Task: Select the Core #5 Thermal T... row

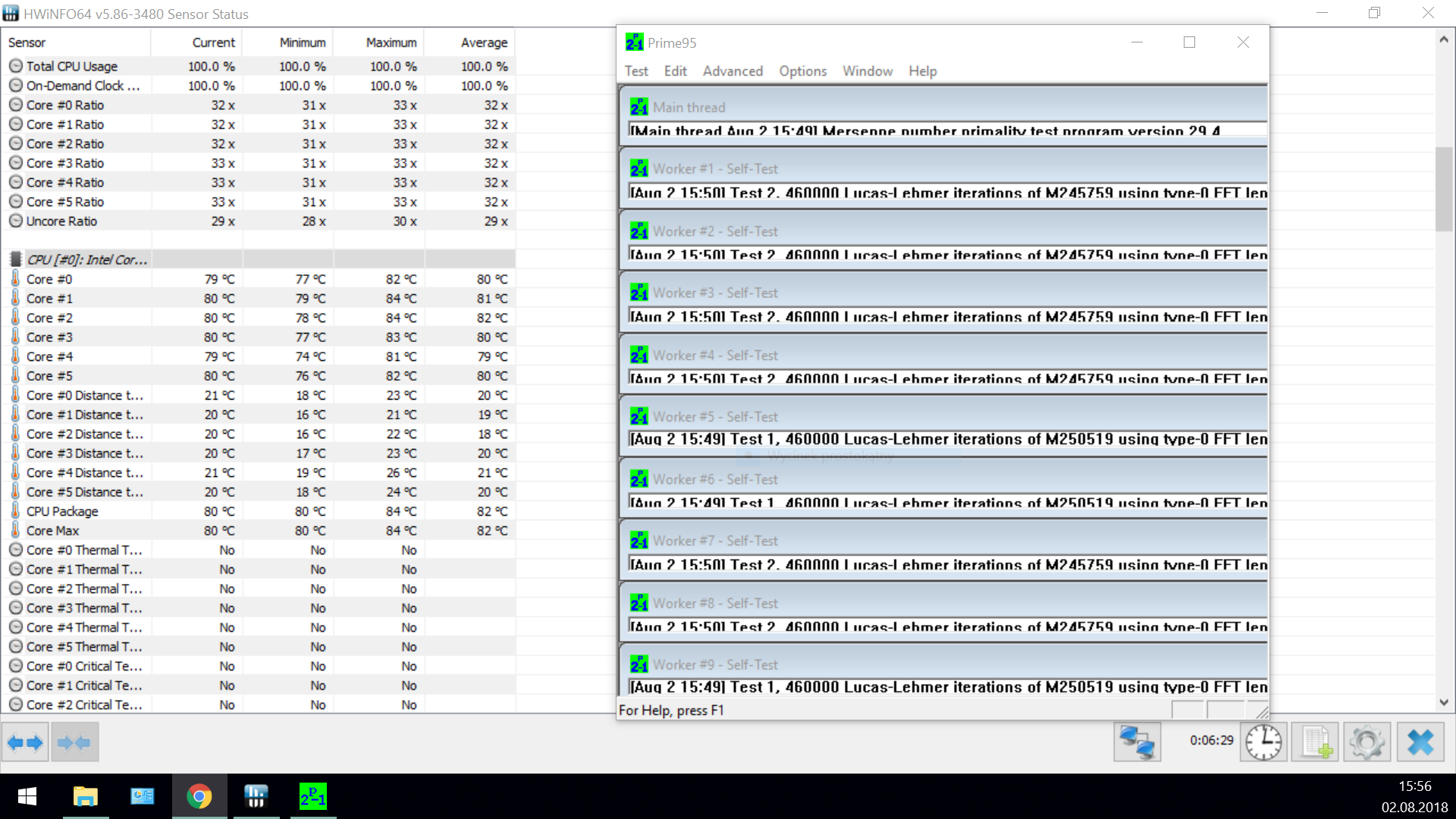Action: [258, 647]
